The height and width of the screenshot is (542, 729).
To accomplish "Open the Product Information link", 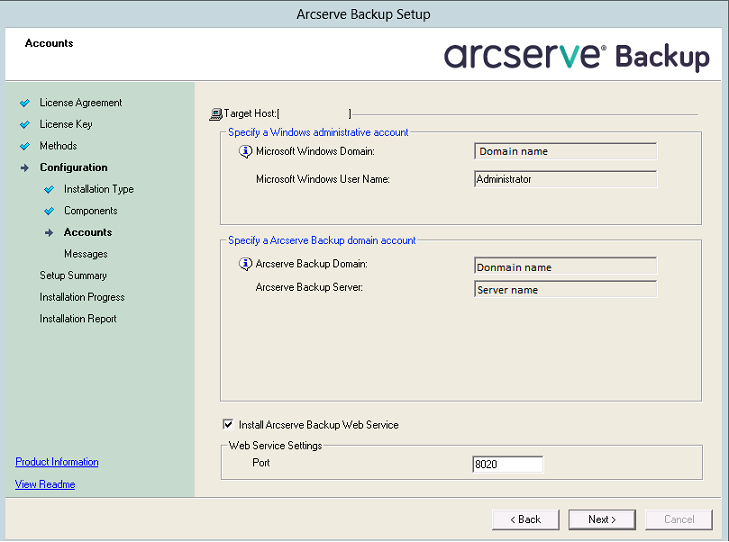I will click(57, 462).
